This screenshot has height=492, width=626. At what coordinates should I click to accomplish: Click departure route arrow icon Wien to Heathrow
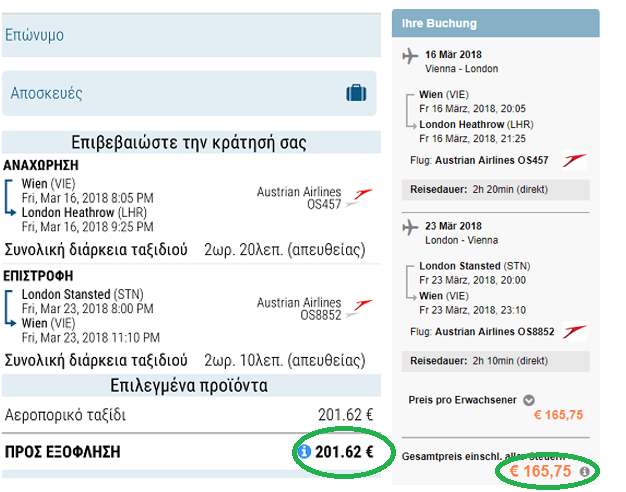click(10, 198)
